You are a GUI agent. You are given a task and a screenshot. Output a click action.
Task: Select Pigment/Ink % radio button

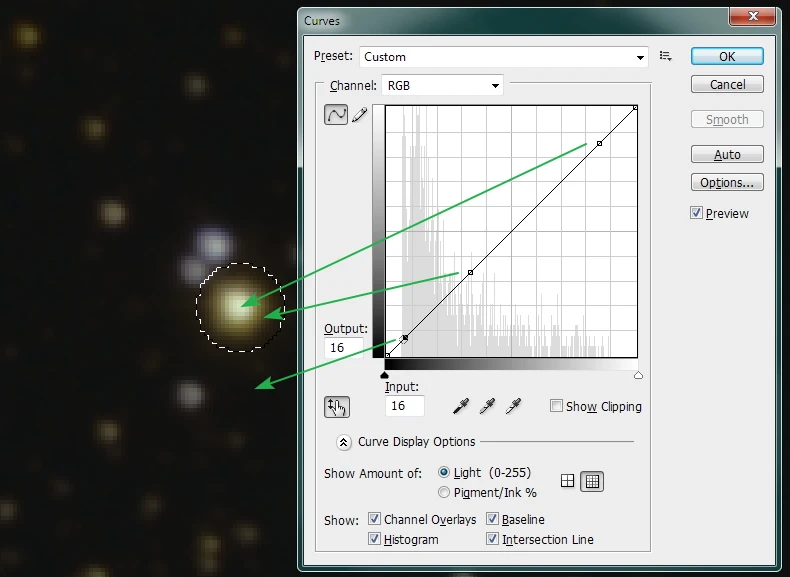[x=445, y=492]
